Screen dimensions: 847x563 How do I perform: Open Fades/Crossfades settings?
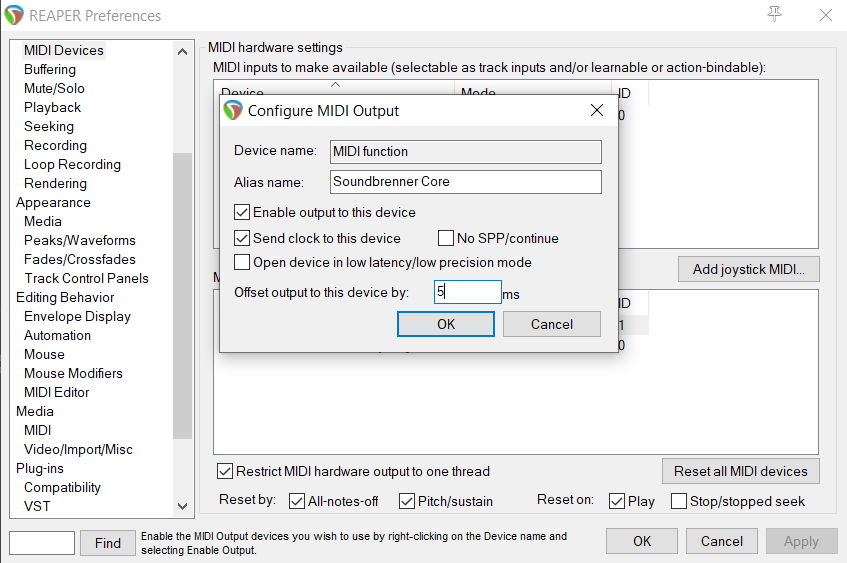(79, 259)
